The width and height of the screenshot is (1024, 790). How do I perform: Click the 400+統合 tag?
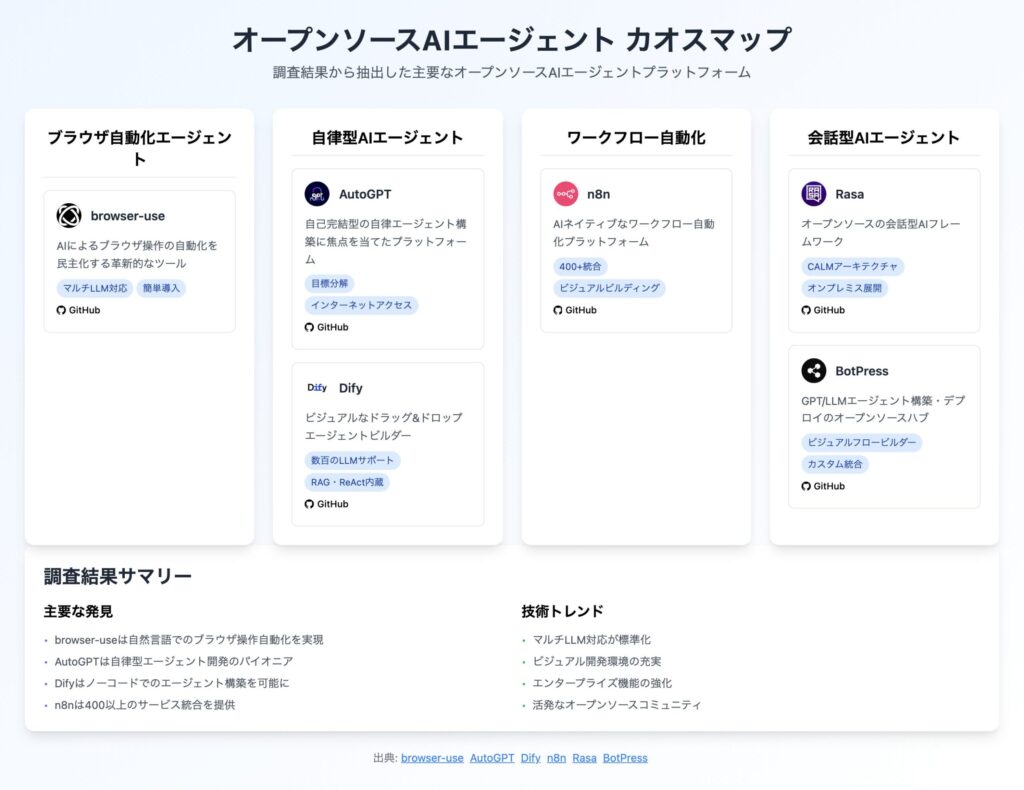[x=580, y=266]
